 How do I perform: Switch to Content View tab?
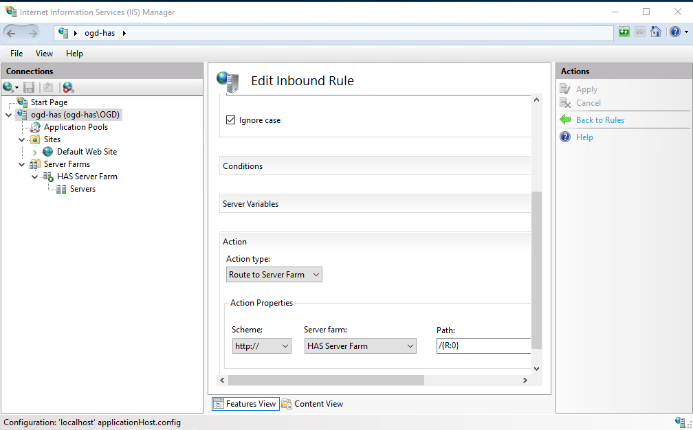[312, 403]
